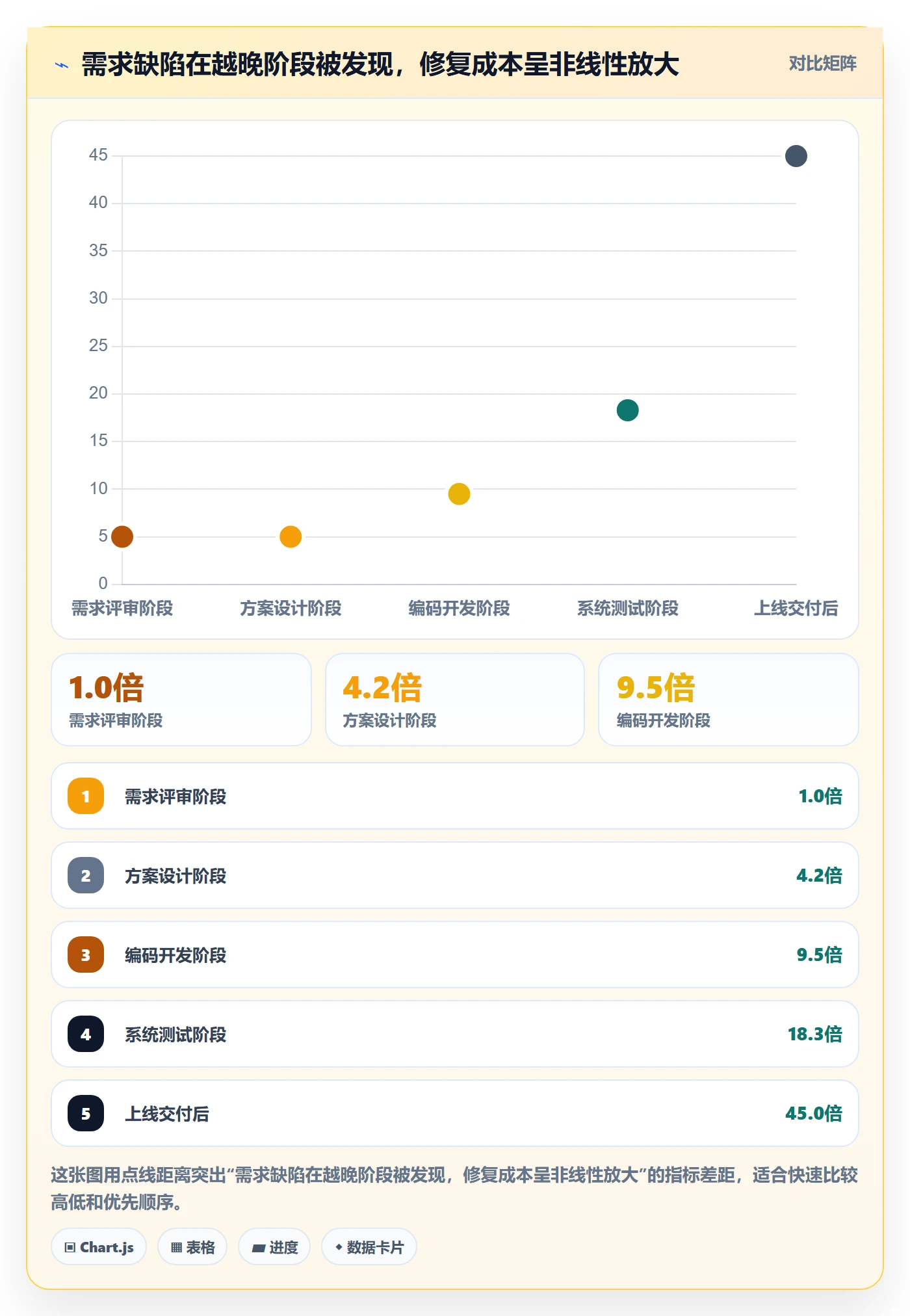910x1316 pixels.
Task: Click the y-axis tick label 20
Action: point(98,393)
